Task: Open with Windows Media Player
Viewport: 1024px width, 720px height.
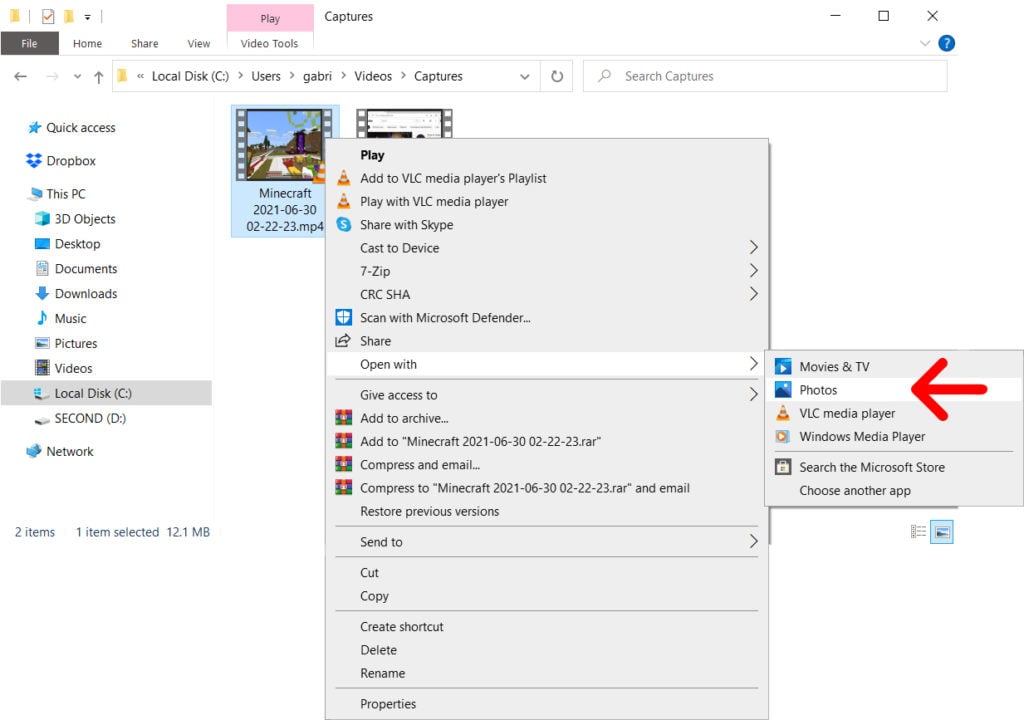Action: tap(893, 436)
